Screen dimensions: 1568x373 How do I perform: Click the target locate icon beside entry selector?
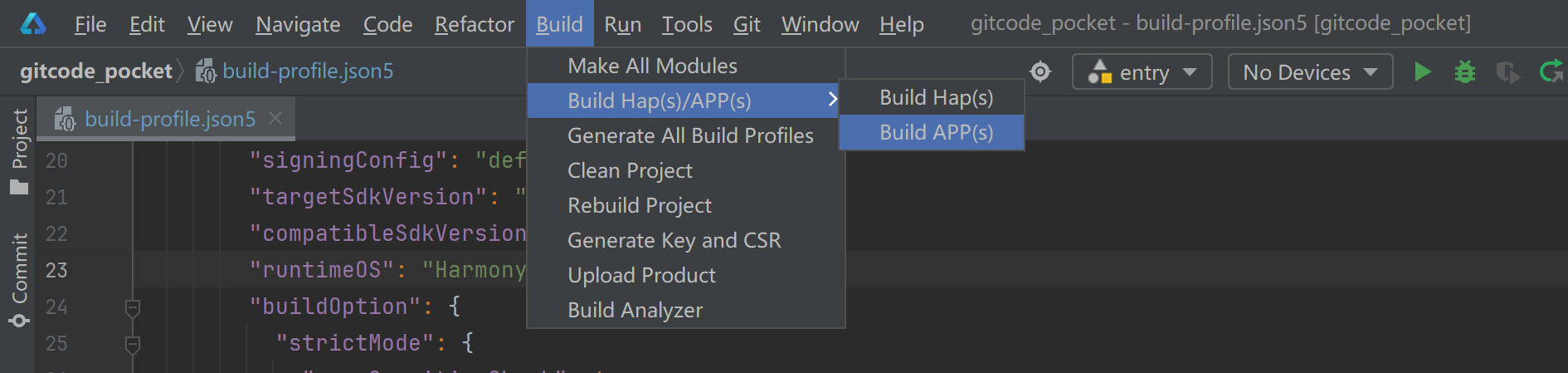click(x=1040, y=72)
